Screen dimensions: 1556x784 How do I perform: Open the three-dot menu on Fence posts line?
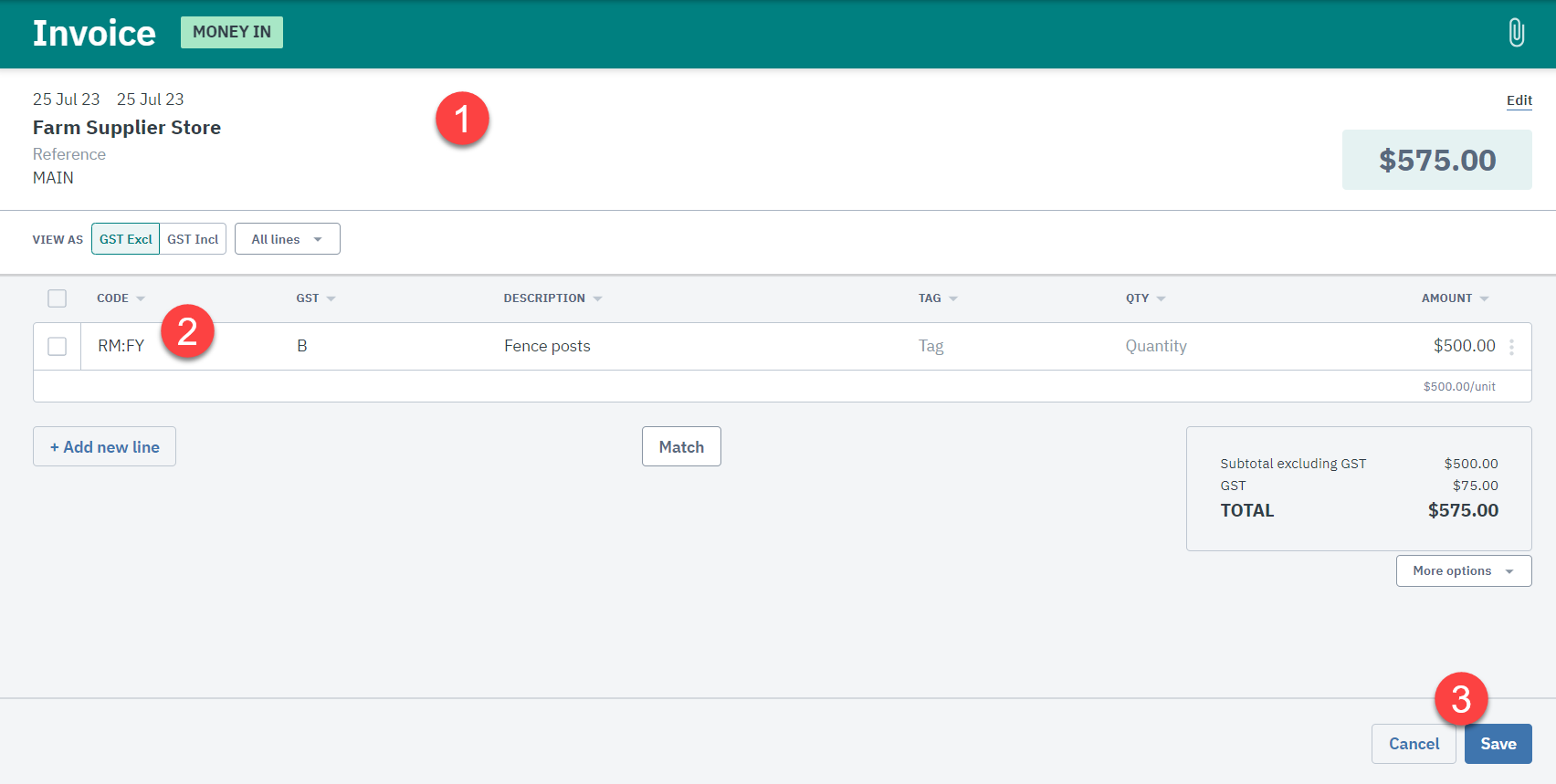[x=1511, y=347]
